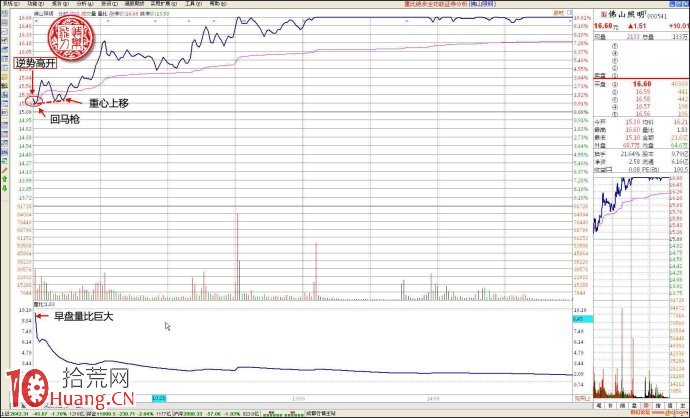Click the square icon beside chart top-right button

569,13
